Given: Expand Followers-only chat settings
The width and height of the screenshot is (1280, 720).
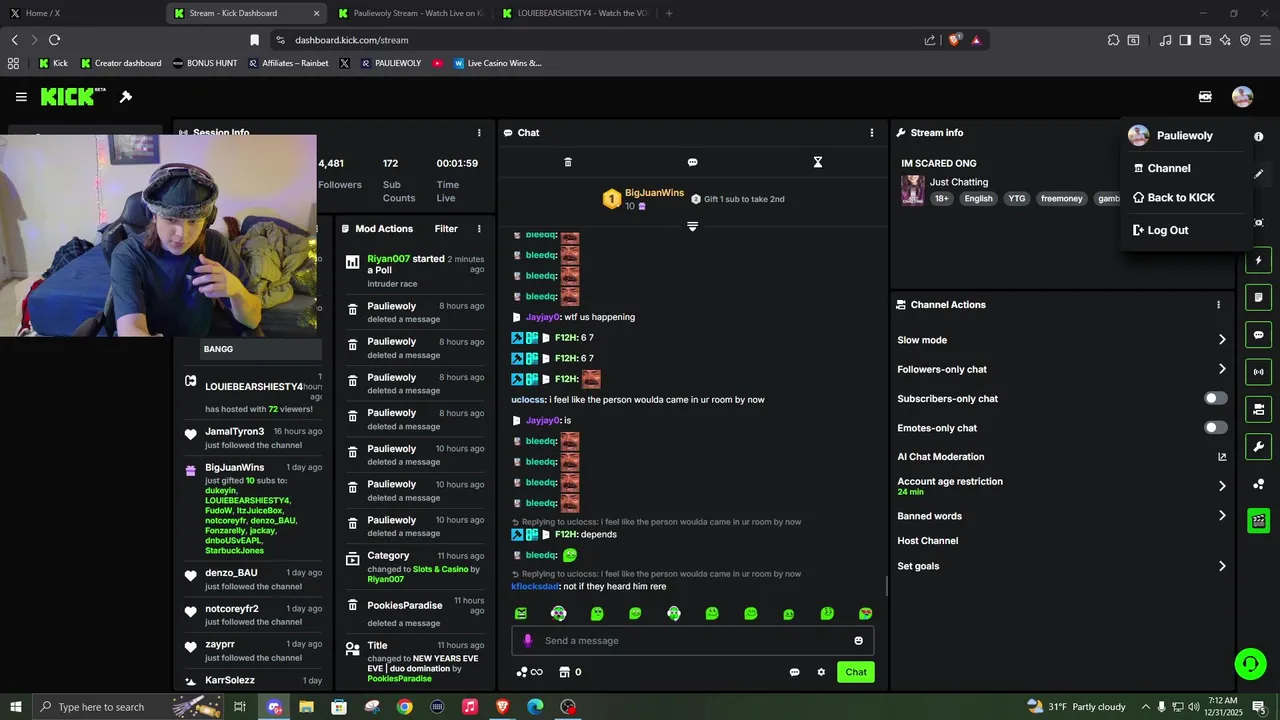Looking at the screenshot, I should click(x=1222, y=369).
